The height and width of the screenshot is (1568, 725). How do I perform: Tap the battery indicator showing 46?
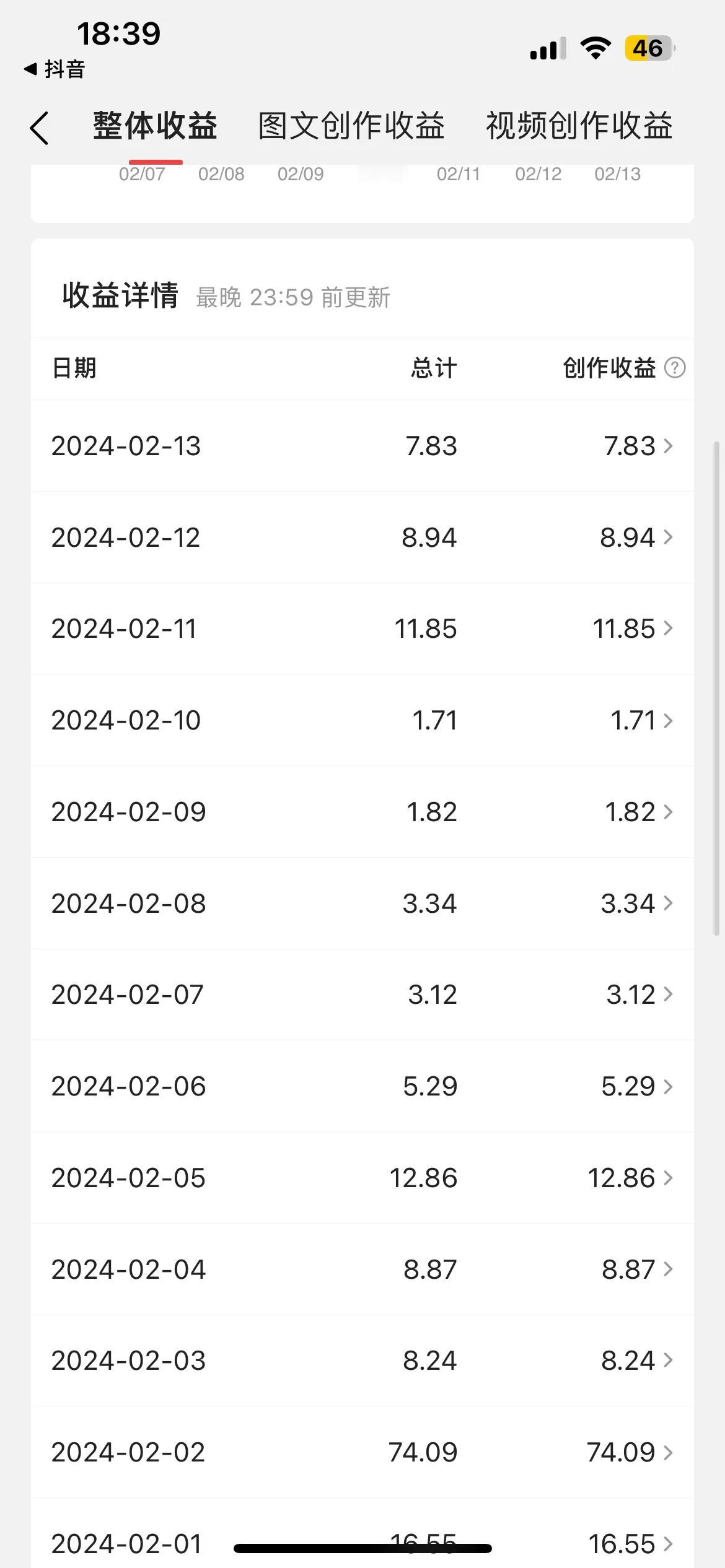649,48
